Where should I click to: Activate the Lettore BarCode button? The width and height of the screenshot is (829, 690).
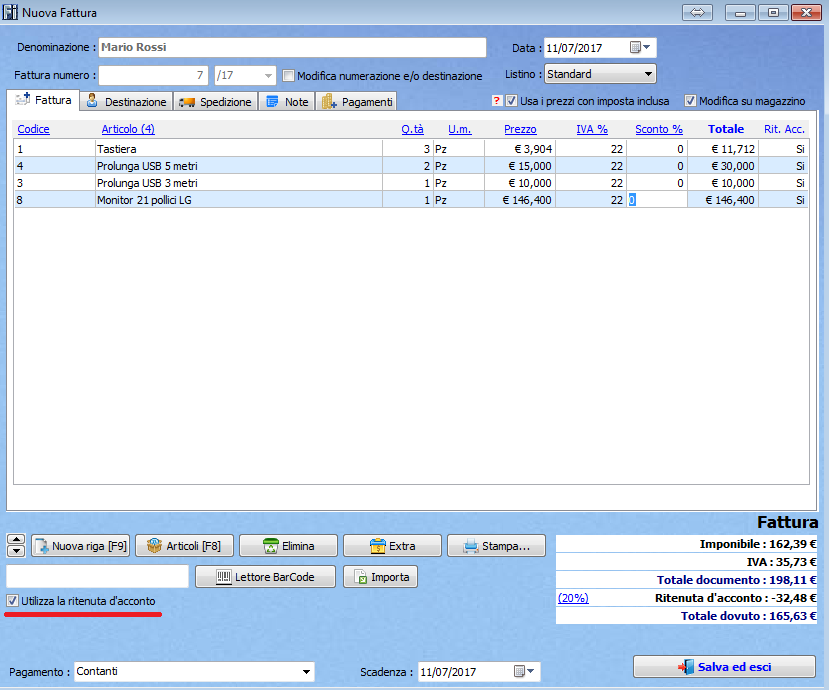pyautogui.click(x=265, y=577)
